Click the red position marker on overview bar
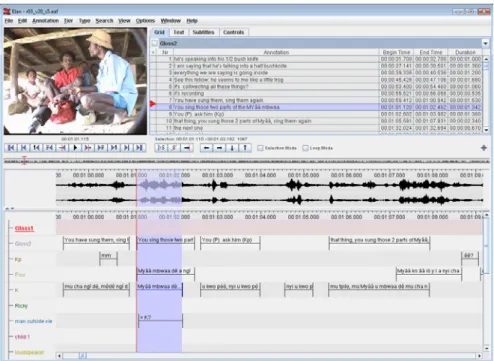 [x=24, y=160]
